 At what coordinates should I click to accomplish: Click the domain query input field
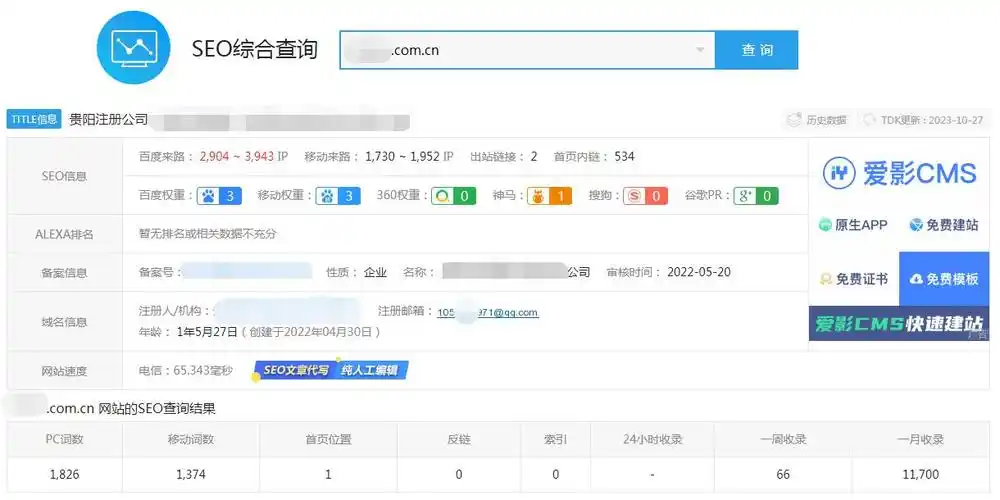(527, 50)
